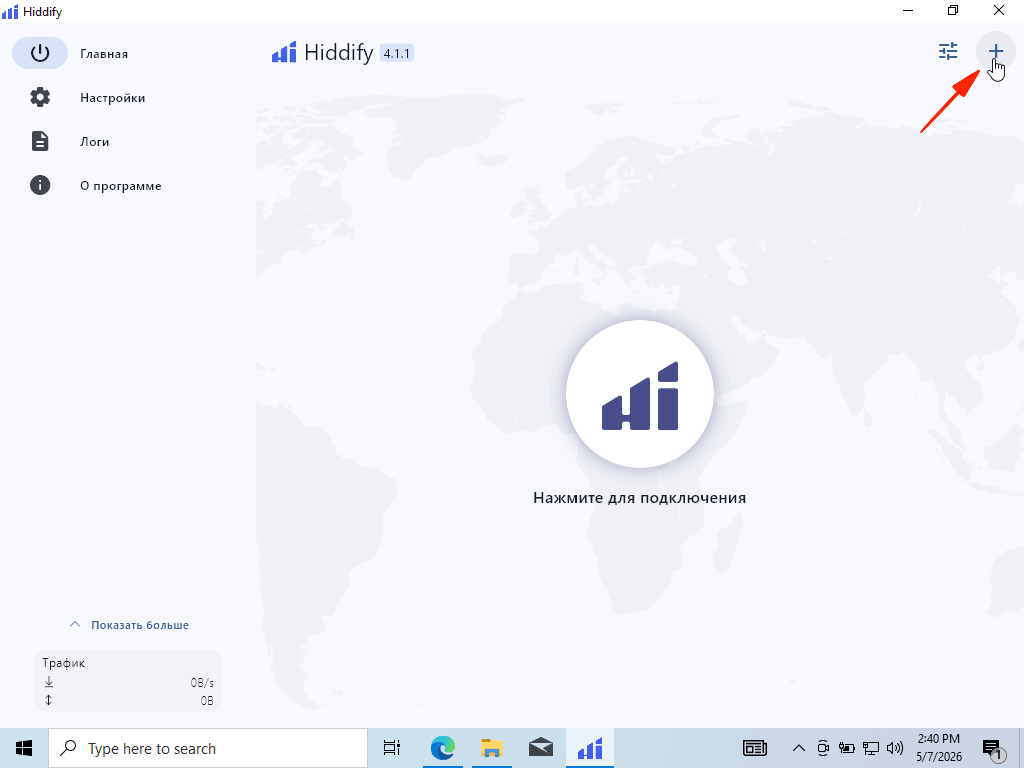The image size is (1024, 768).
Task: Select the Главная power icon
Action: 40,53
